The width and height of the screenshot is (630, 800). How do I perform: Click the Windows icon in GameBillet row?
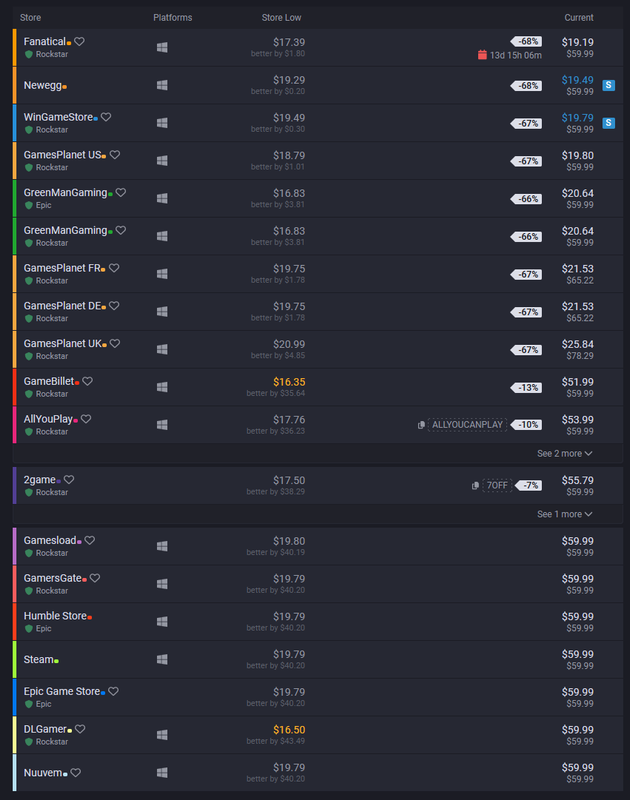(x=162, y=387)
